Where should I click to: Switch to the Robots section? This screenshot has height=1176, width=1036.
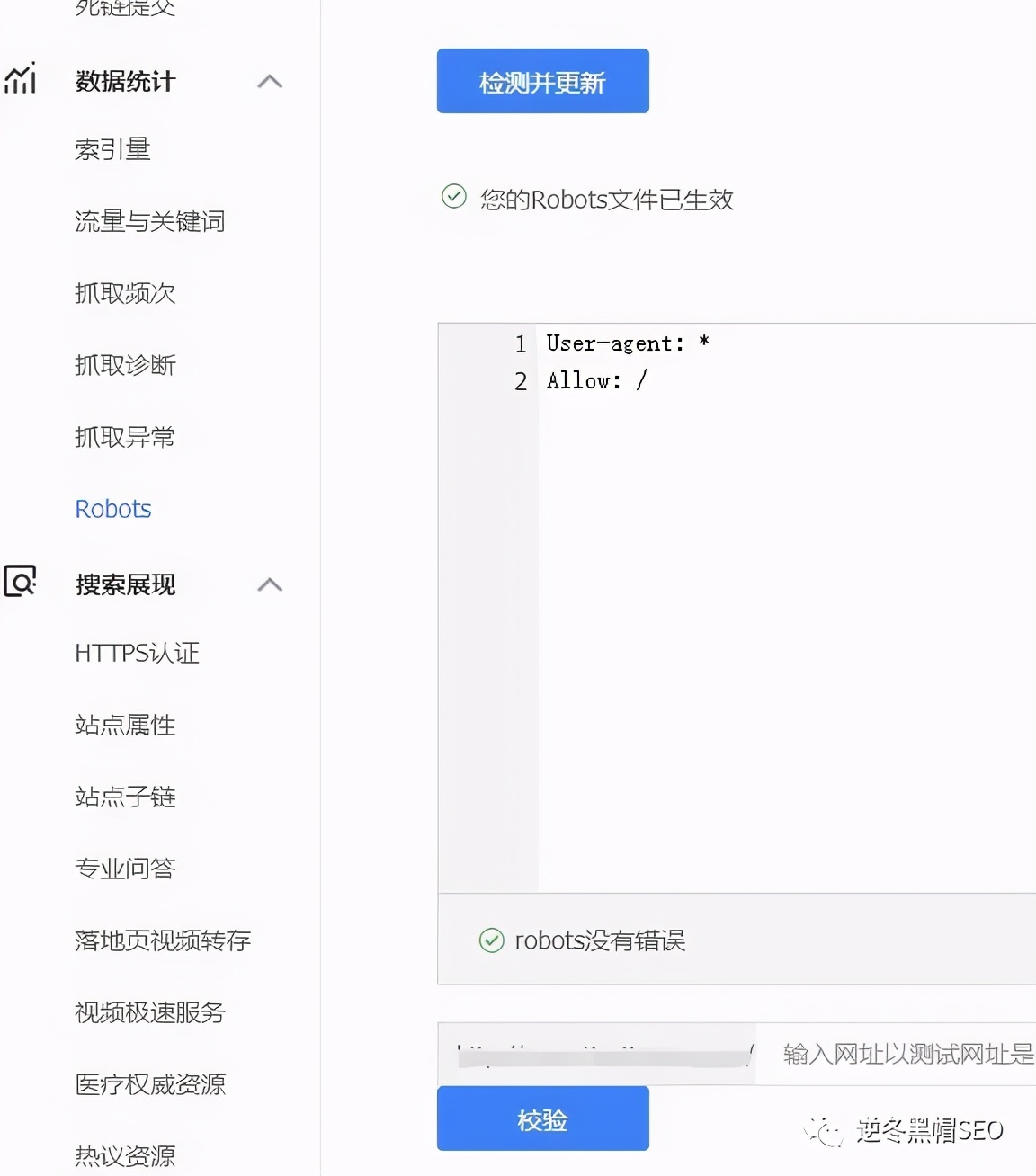click(112, 508)
